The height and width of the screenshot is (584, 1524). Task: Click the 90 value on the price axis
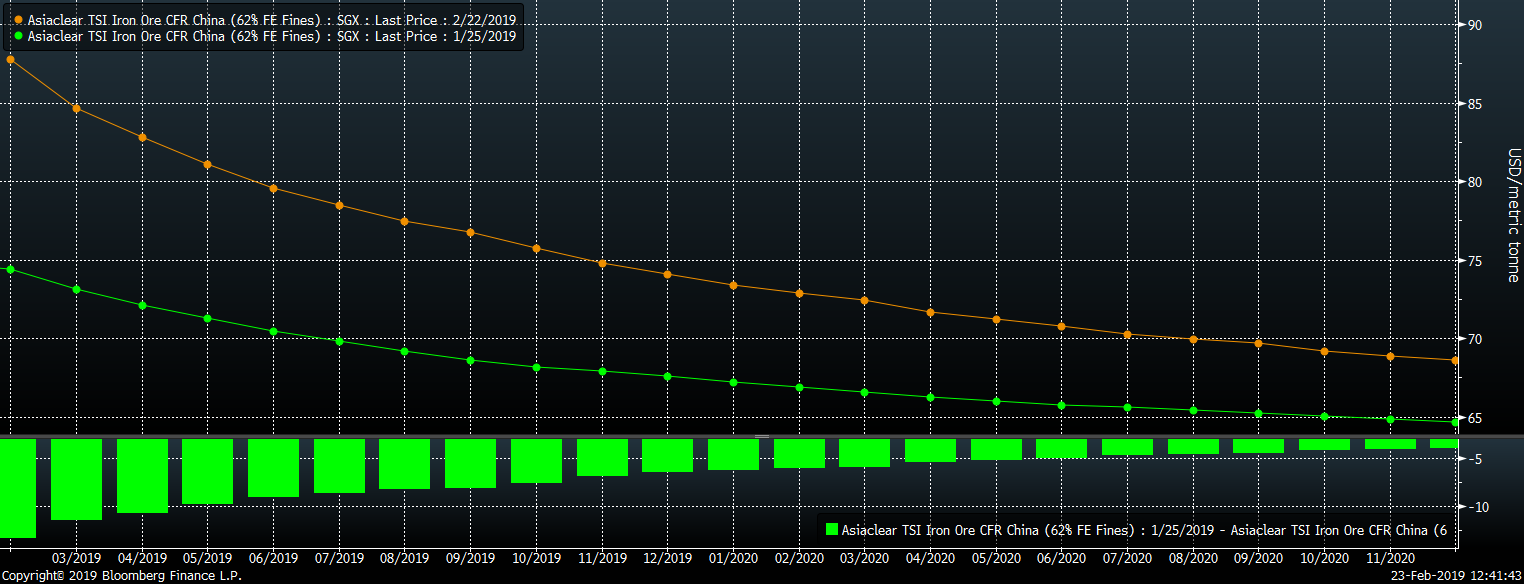pyautogui.click(x=1475, y=25)
